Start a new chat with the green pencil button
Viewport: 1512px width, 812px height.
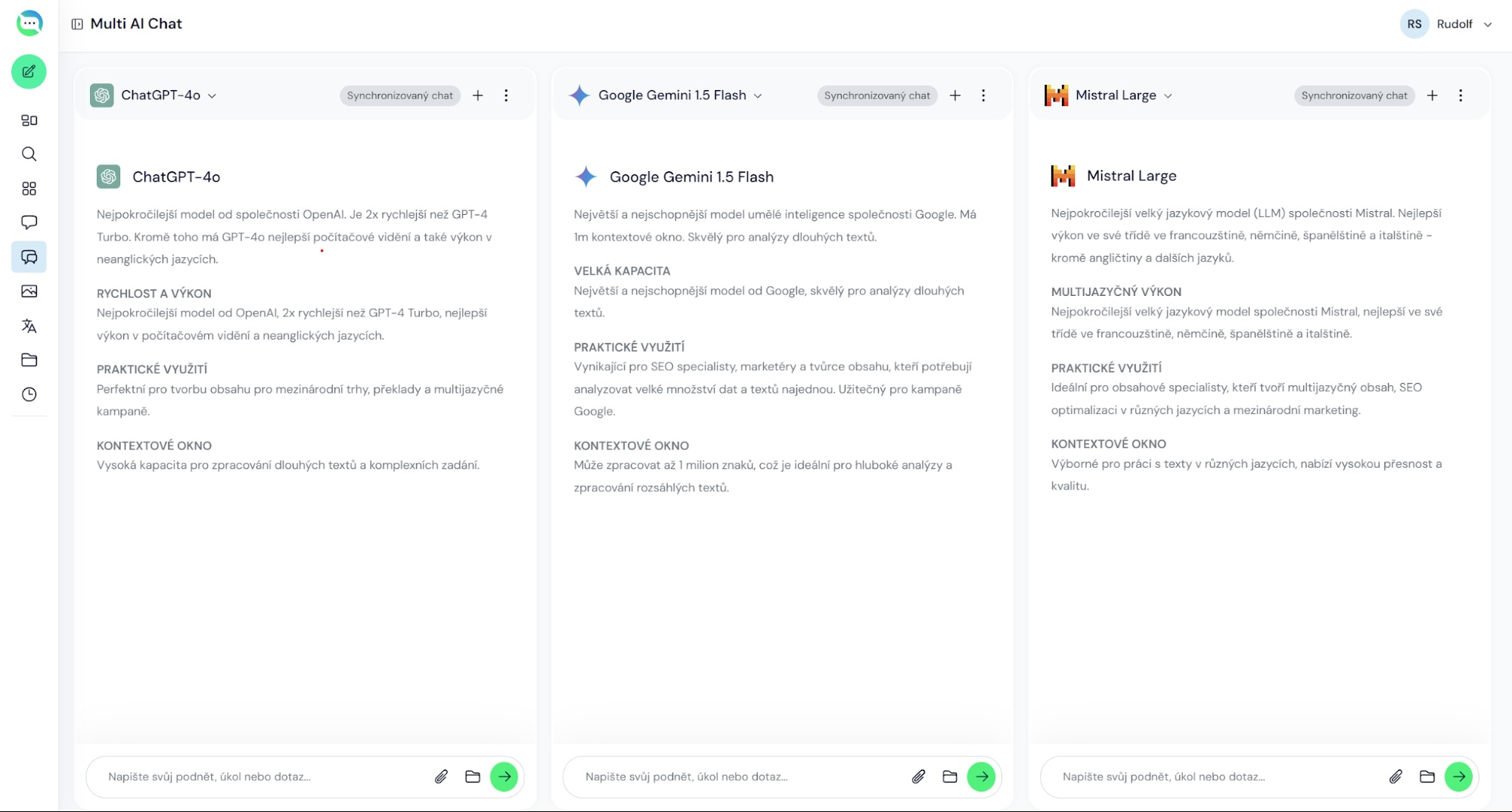(x=29, y=72)
